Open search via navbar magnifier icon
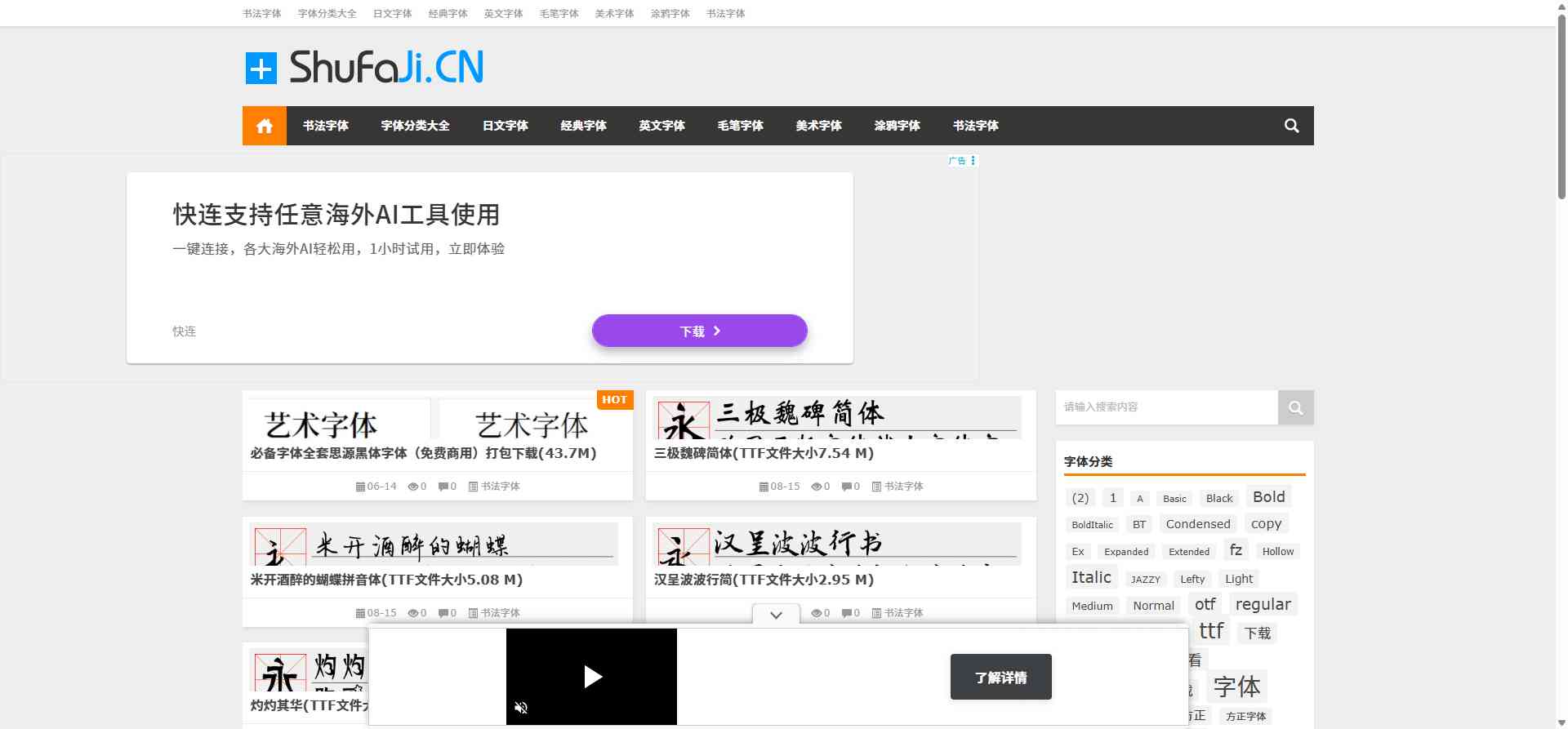The width and height of the screenshot is (1568, 729). point(1291,126)
